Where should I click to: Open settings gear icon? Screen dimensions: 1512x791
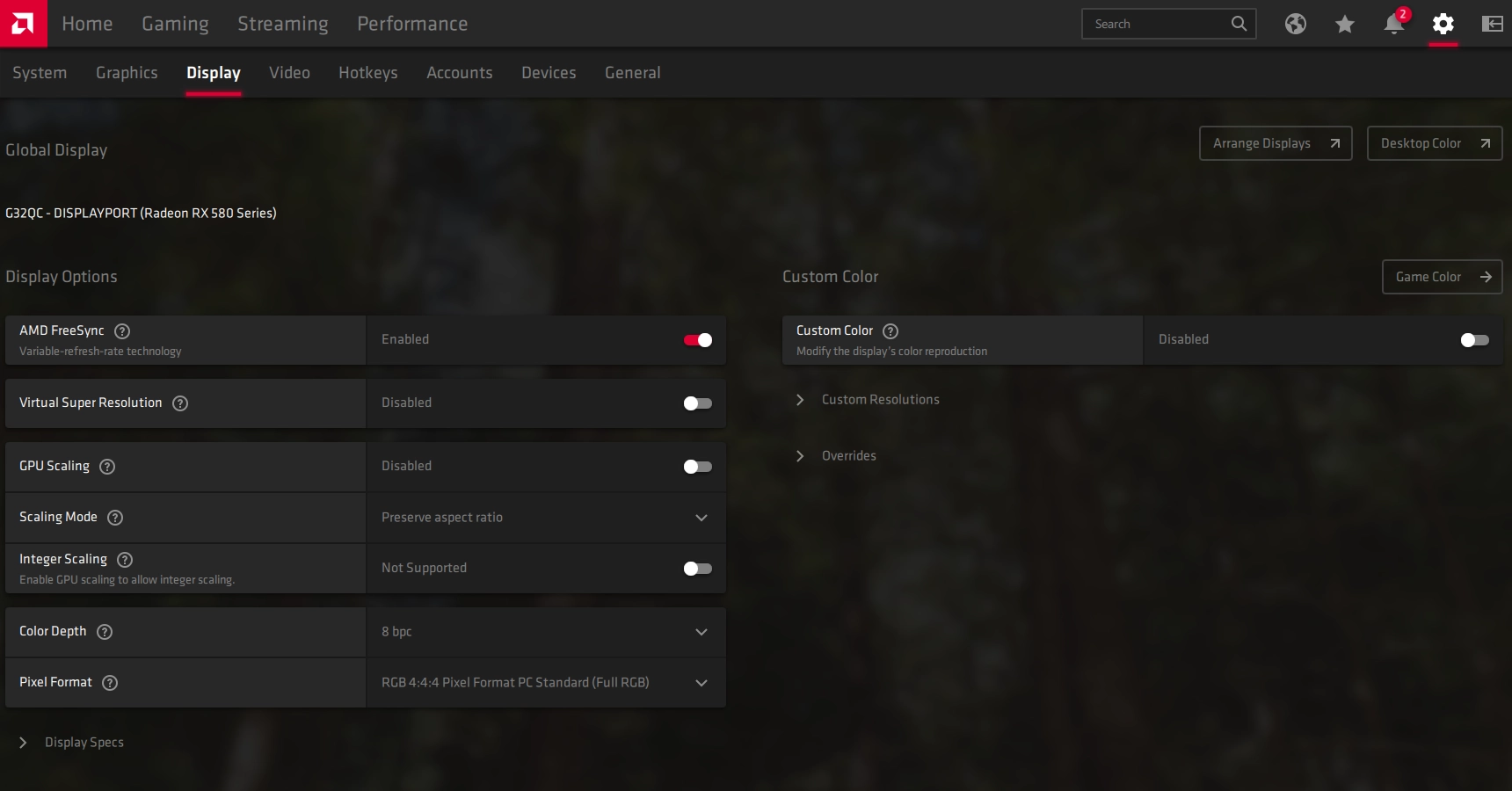point(1443,24)
